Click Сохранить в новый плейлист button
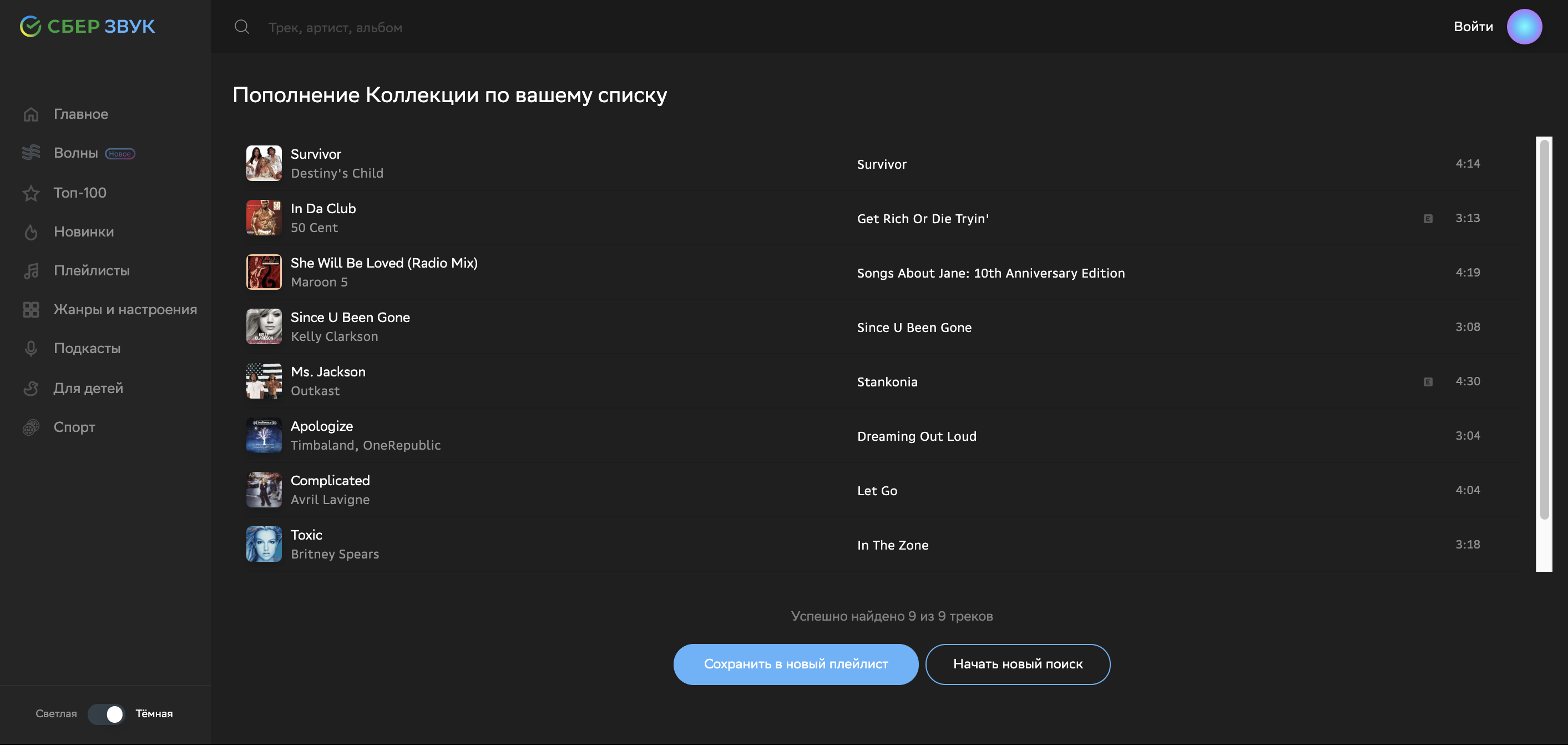This screenshot has height=745, width=1568. 796,664
